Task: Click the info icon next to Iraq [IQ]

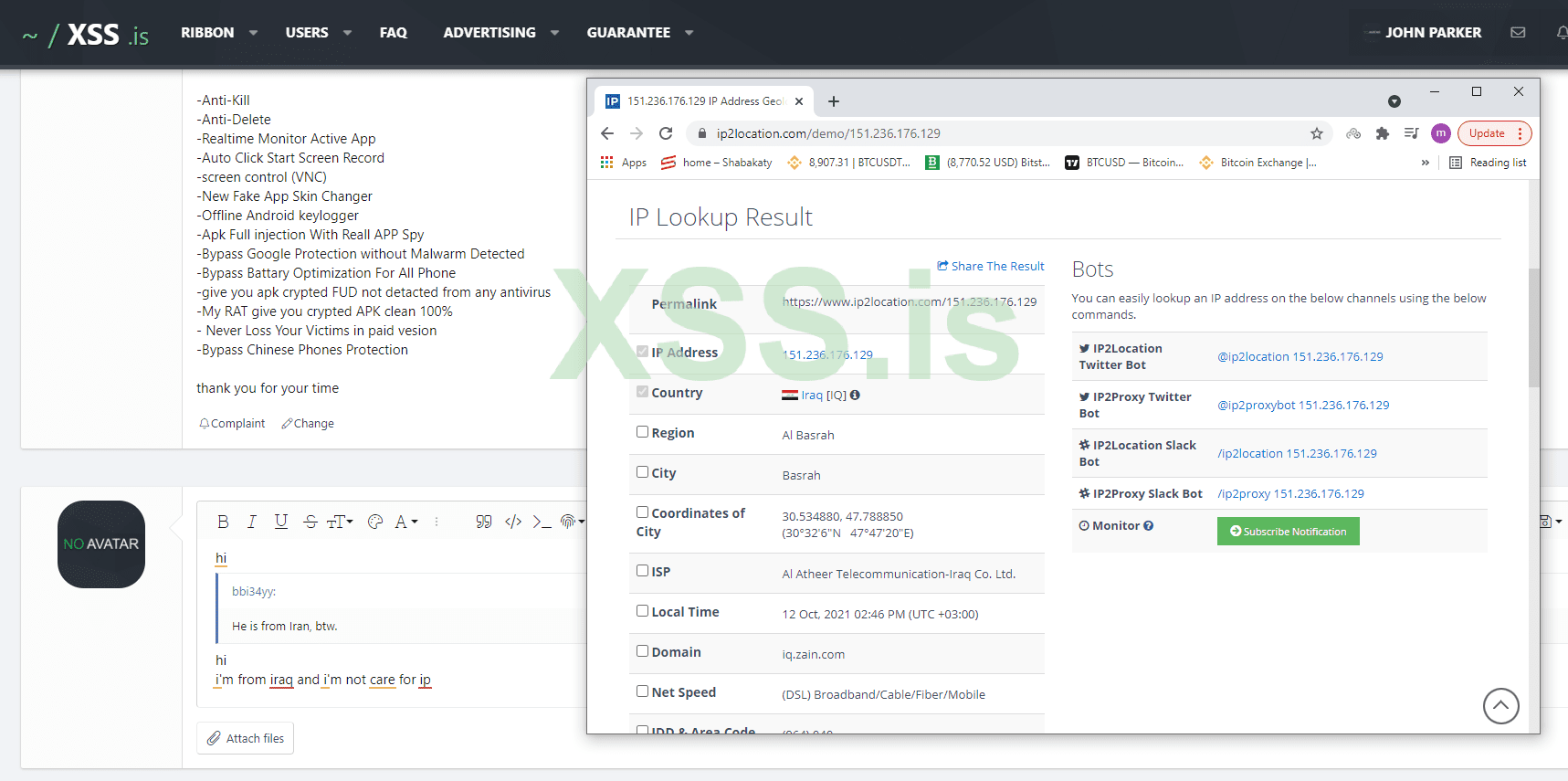Action: [x=855, y=396]
